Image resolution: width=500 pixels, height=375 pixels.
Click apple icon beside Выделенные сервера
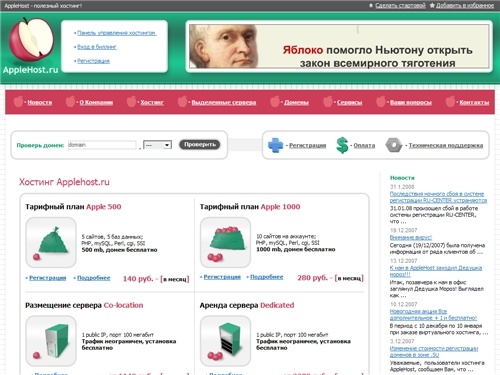click(182, 101)
